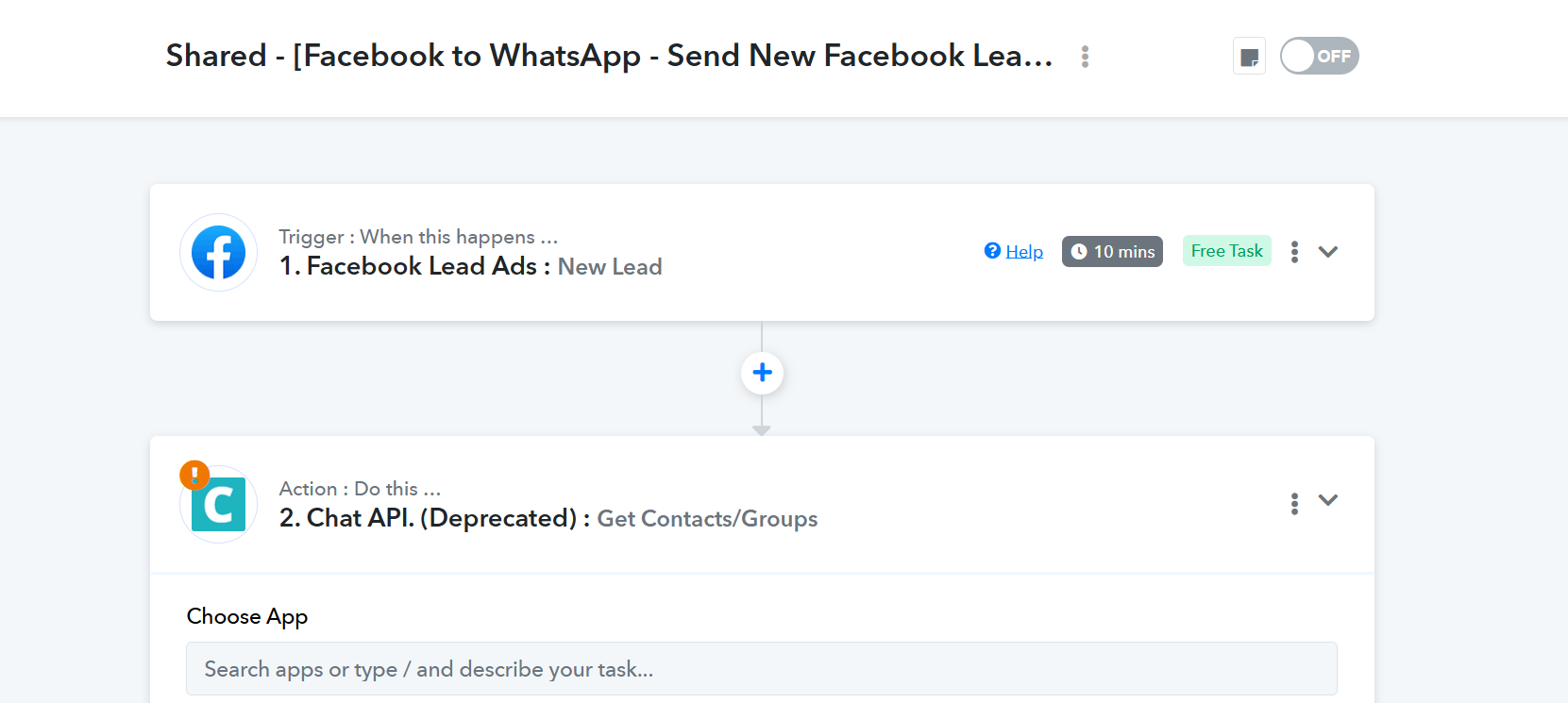This screenshot has width=1568, height=703.
Task: Click the blue question mark help icon
Action: tap(992, 251)
